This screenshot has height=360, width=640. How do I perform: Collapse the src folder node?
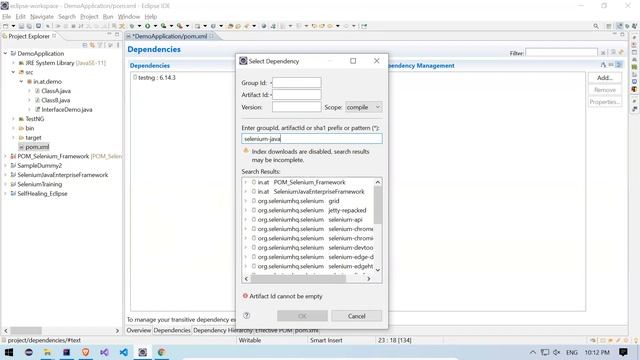(13, 72)
